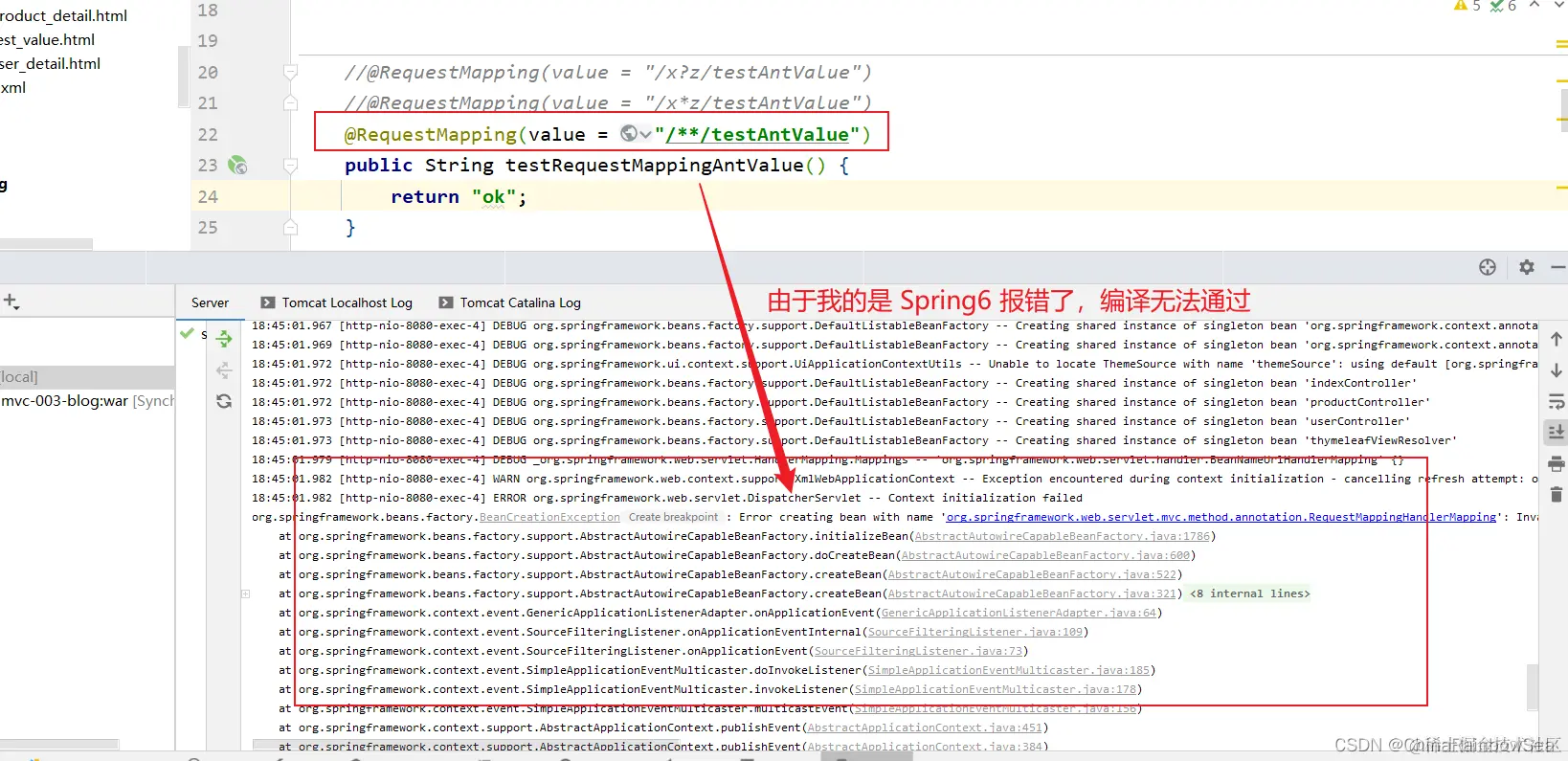The image size is (1568, 761).
Task: Open AbstractAutowireCapableBeanFactory.java:600 link
Action: click(1045, 555)
